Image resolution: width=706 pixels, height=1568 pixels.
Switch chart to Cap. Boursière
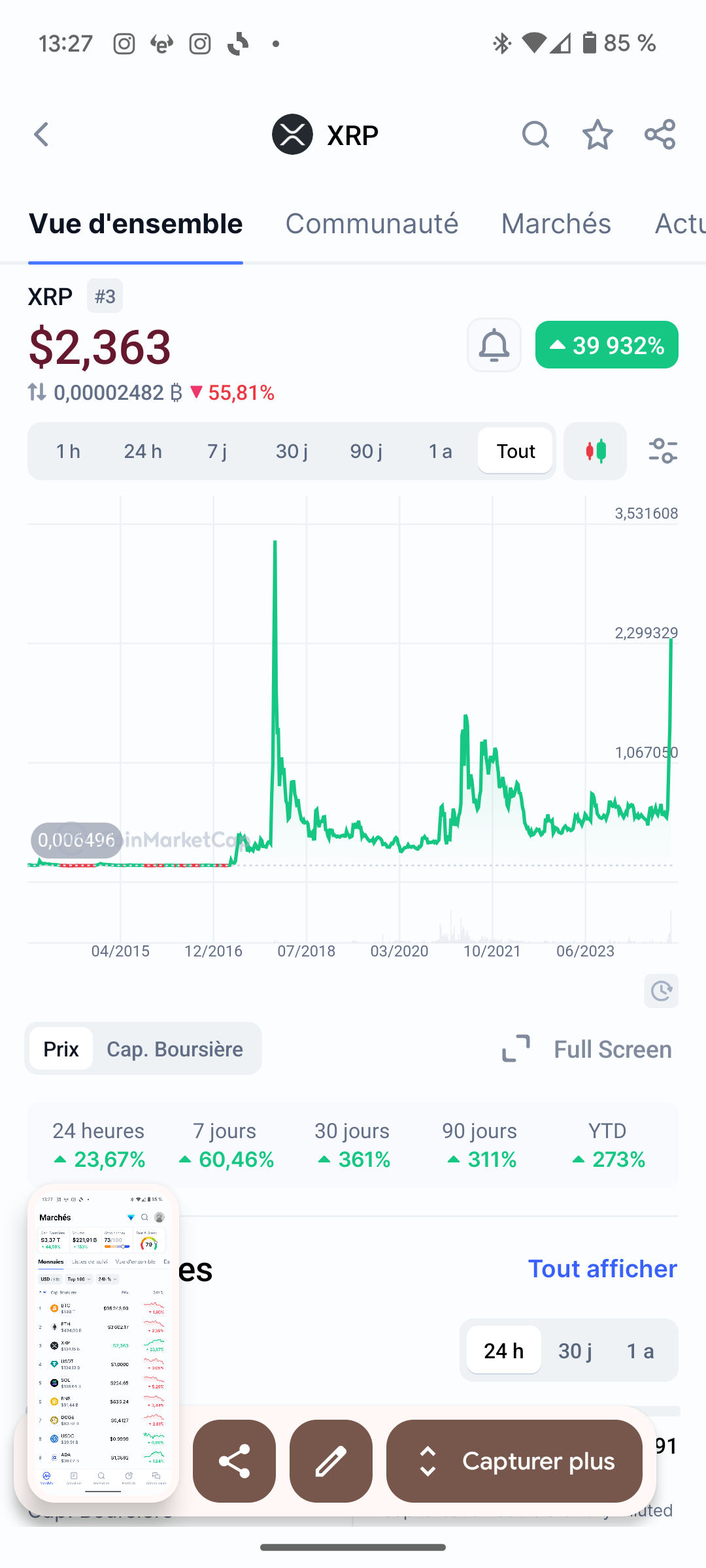175,1049
